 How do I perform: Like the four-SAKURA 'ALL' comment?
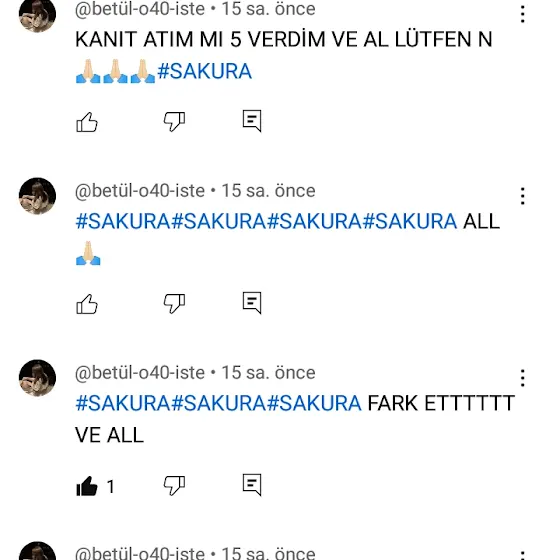87,304
